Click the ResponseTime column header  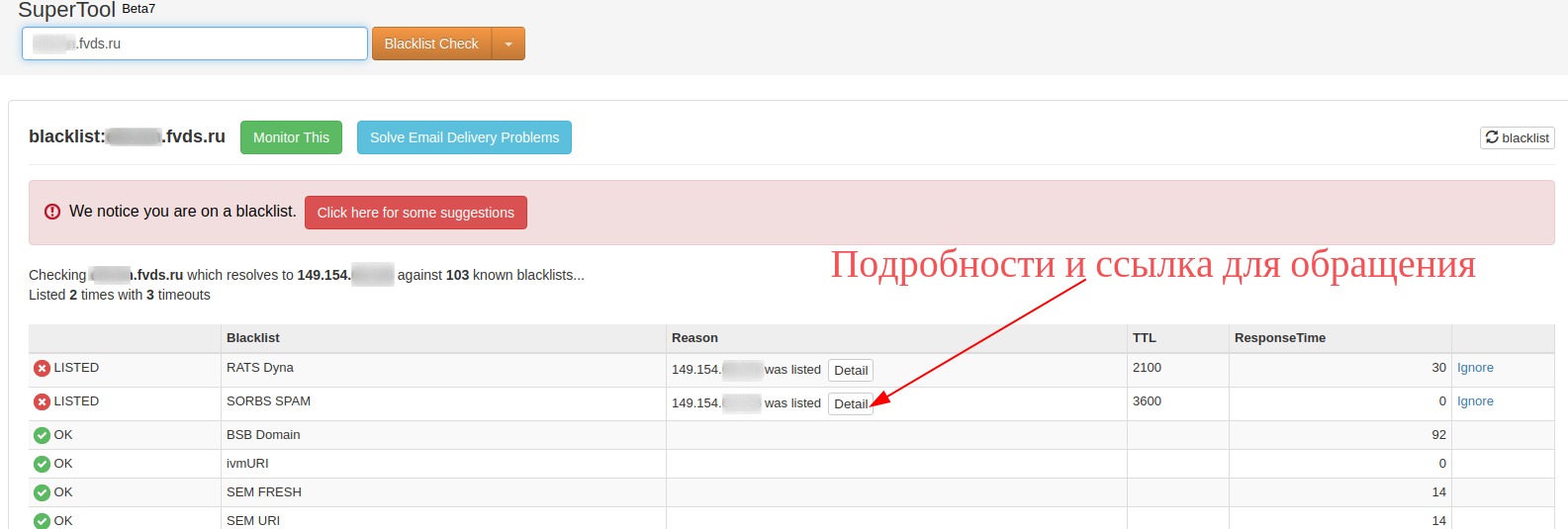[x=1279, y=338]
